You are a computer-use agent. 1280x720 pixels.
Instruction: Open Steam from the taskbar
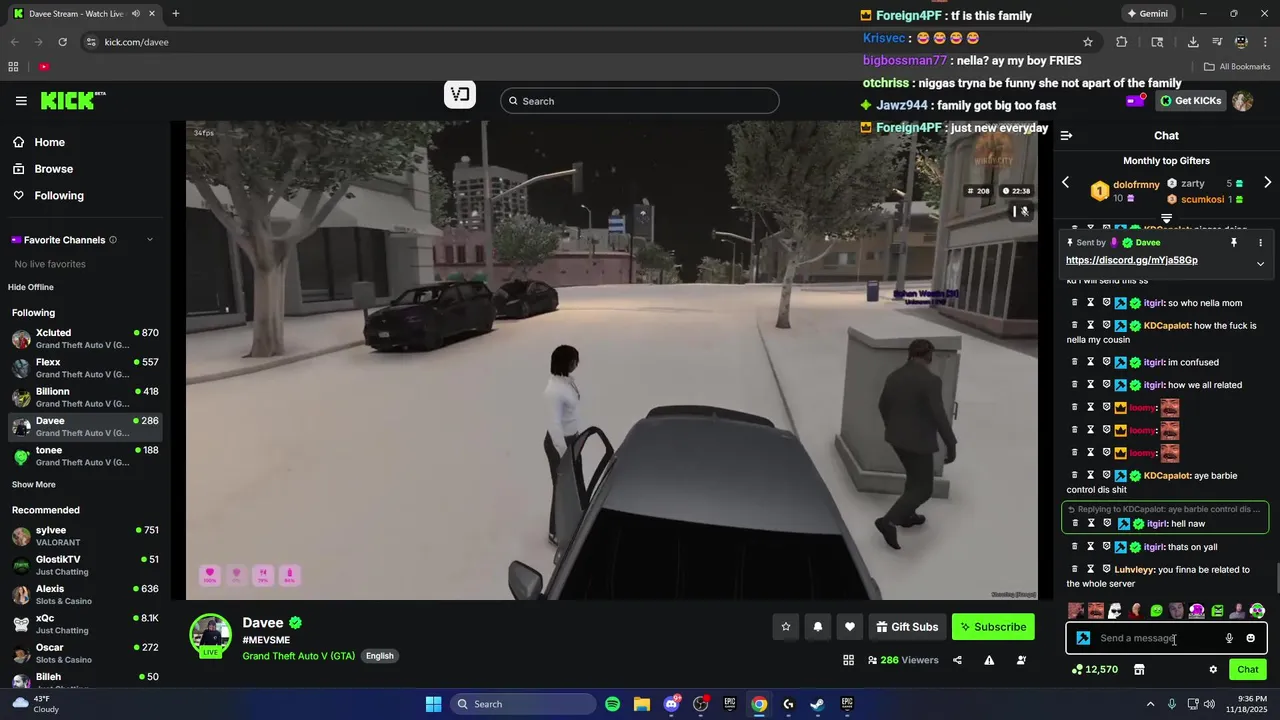[x=817, y=704]
